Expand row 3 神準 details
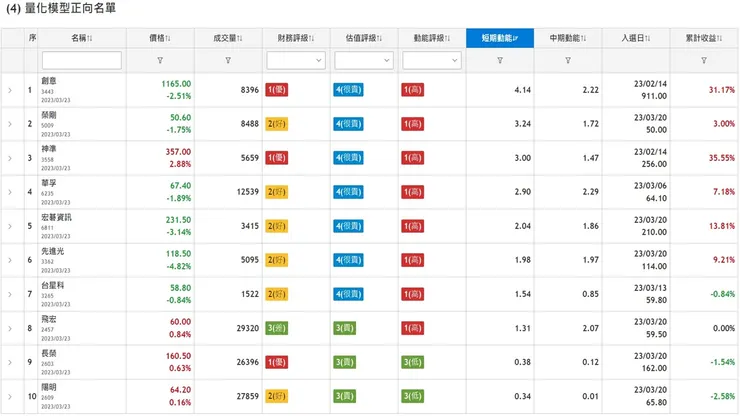The width and height of the screenshot is (740, 416). pyautogui.click(x=10, y=158)
